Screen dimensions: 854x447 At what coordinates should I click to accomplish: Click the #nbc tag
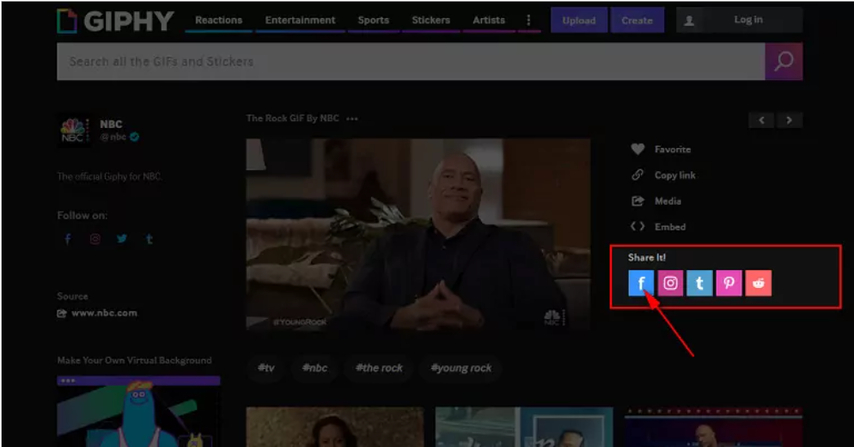315,368
